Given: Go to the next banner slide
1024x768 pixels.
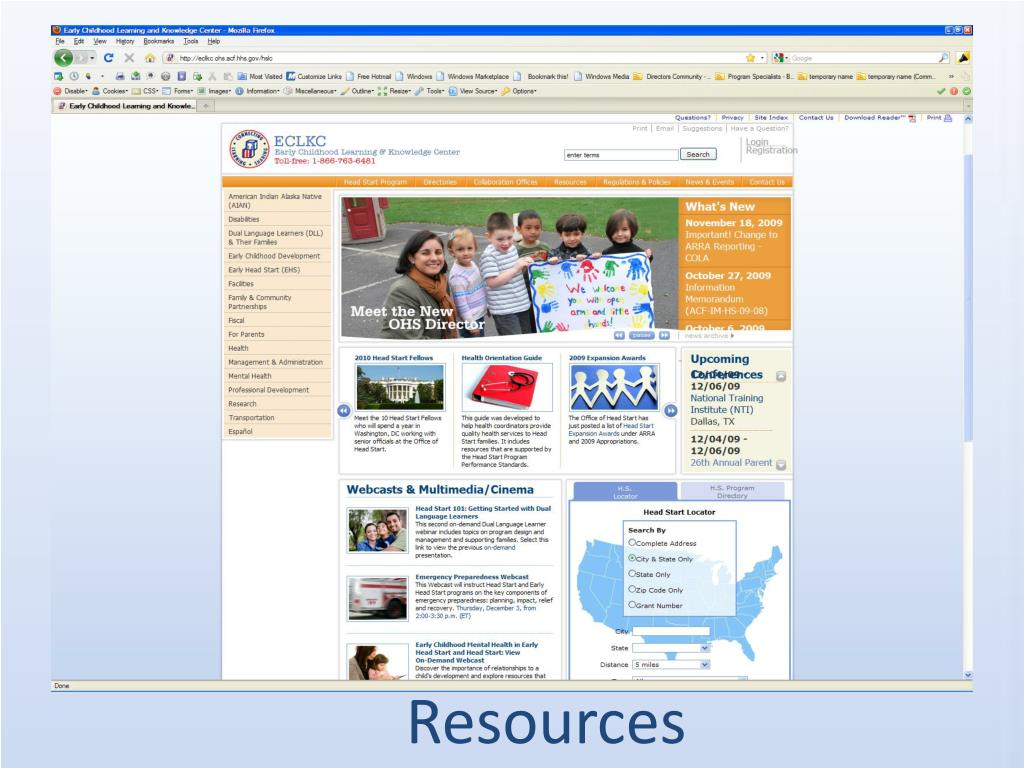Looking at the screenshot, I should tap(664, 335).
